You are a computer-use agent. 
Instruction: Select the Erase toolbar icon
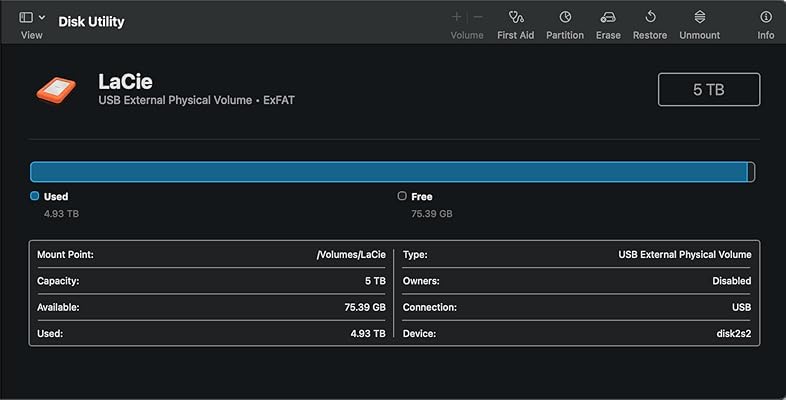[608, 18]
